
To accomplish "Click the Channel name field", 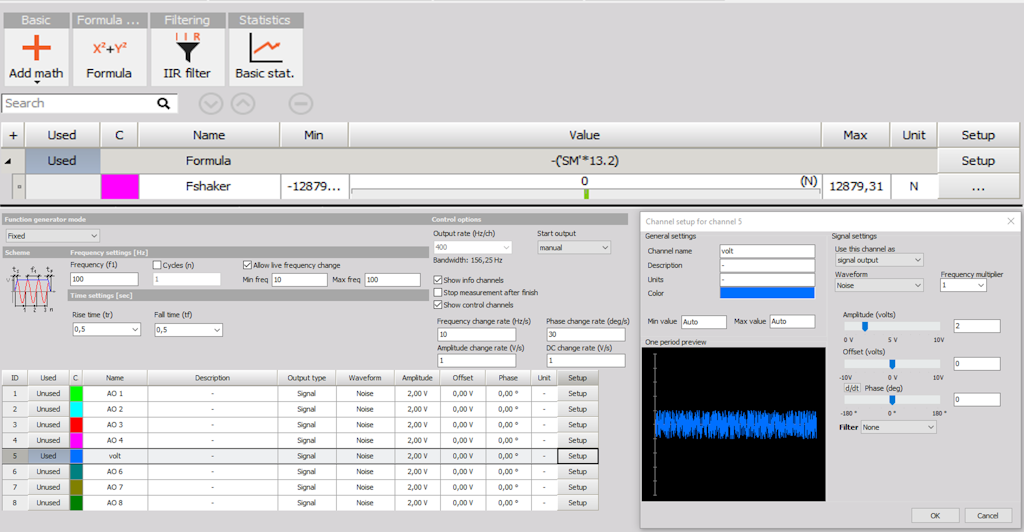I will 767,251.
